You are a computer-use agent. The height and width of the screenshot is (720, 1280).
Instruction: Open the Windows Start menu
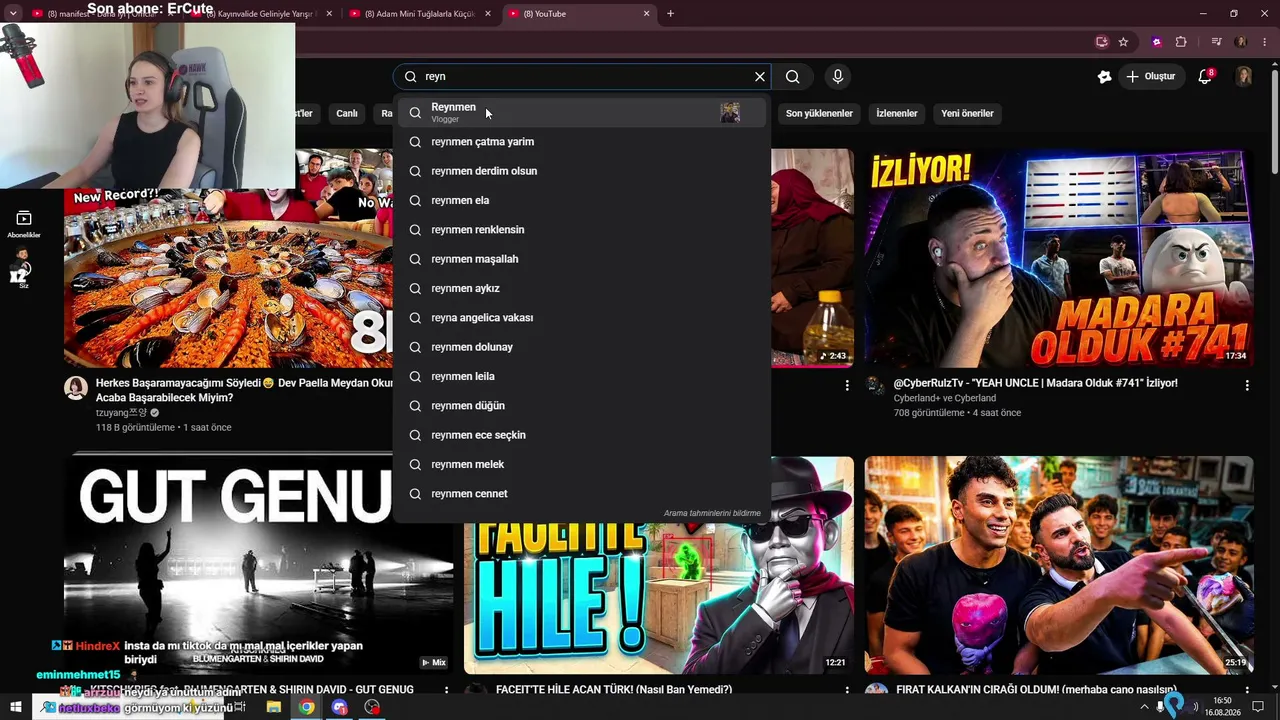[x=15, y=707]
